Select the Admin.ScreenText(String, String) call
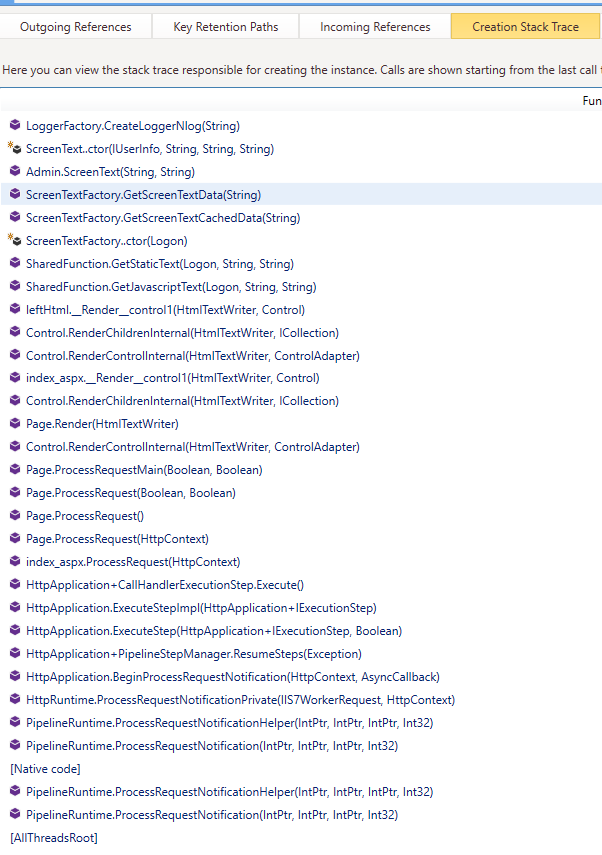 pyautogui.click(x=301, y=172)
